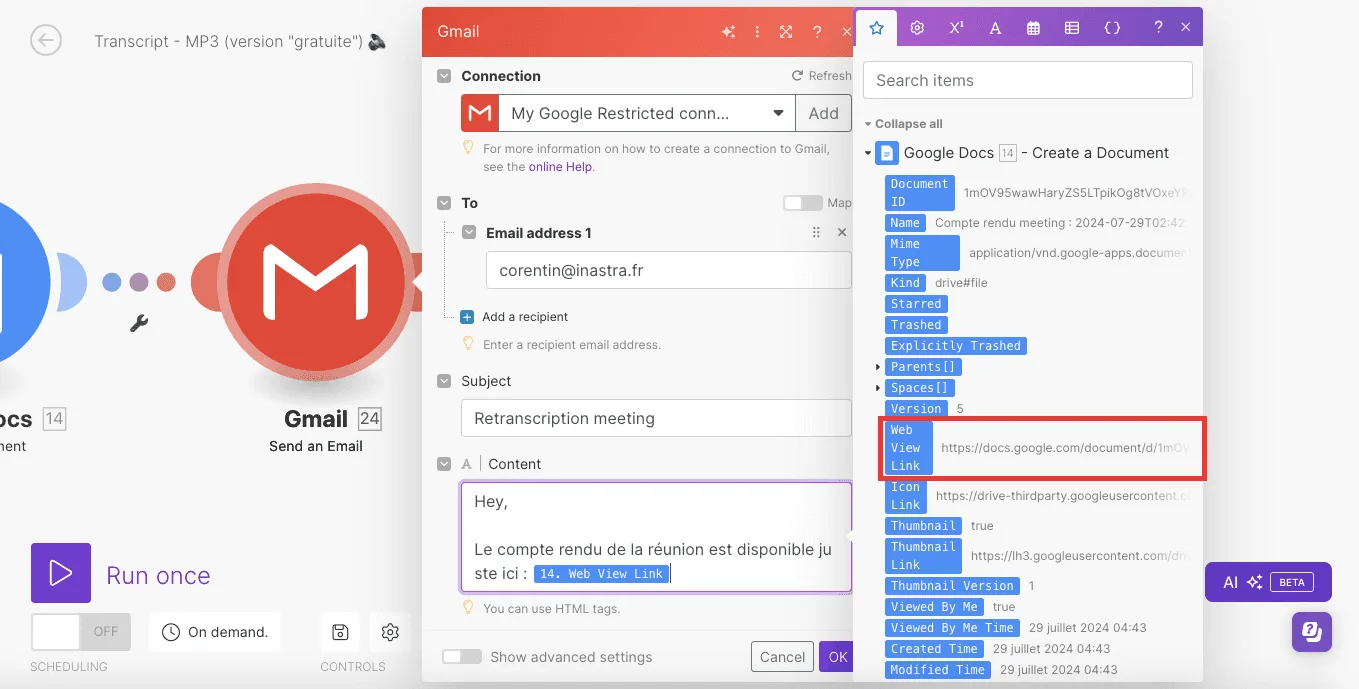Select the Viewed By Me Time variable

[952, 628]
